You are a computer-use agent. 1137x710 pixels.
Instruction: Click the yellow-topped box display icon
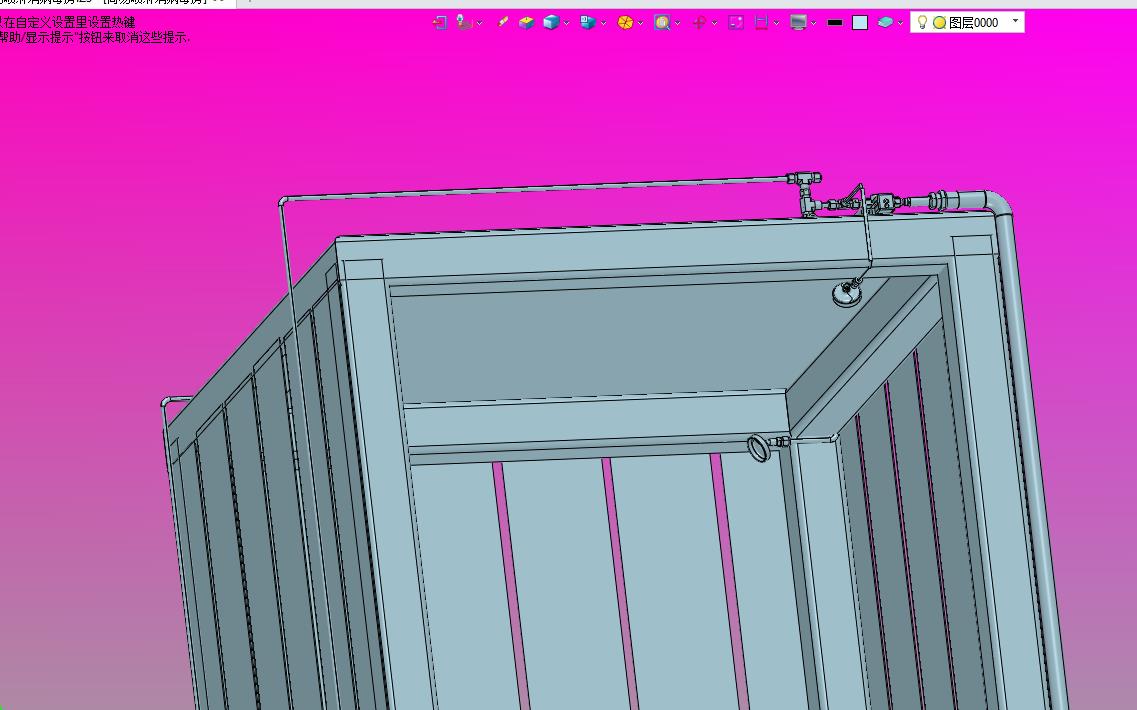click(x=526, y=22)
